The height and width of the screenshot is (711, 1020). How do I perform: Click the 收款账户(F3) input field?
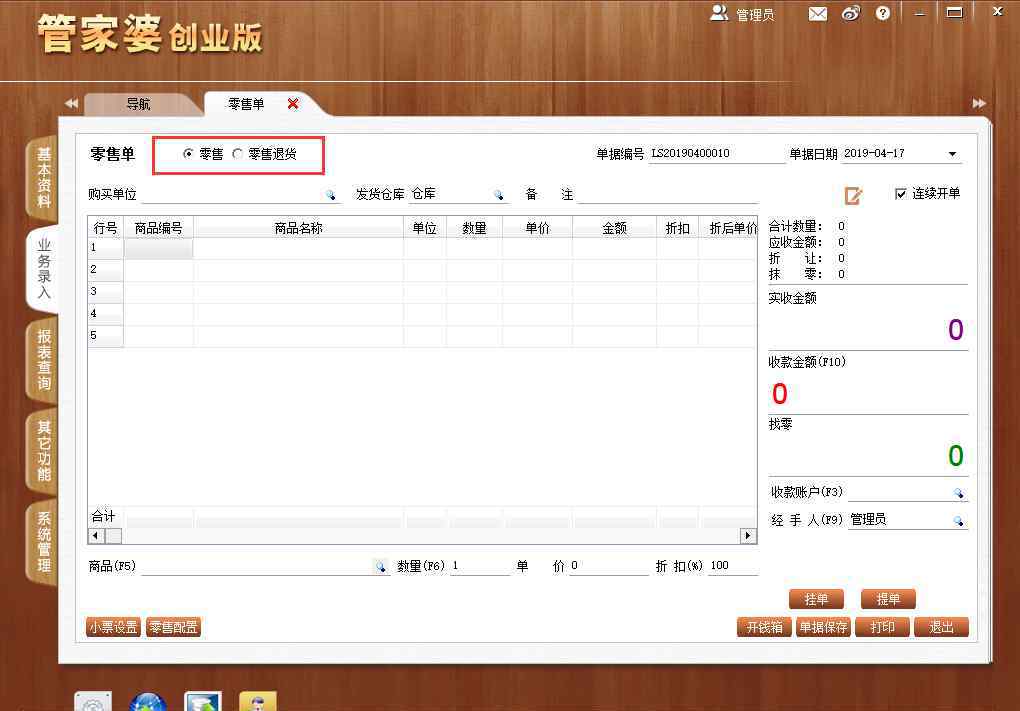point(900,492)
